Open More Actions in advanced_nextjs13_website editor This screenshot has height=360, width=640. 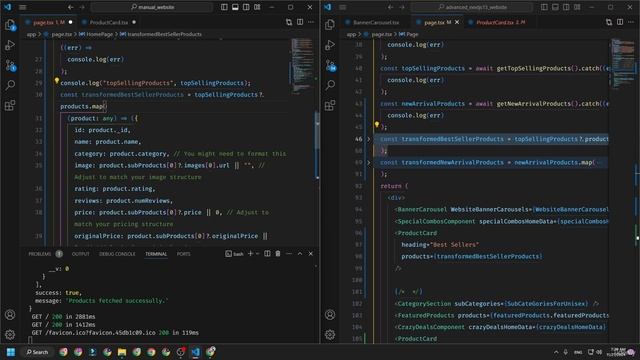pyautogui.click(x=631, y=22)
